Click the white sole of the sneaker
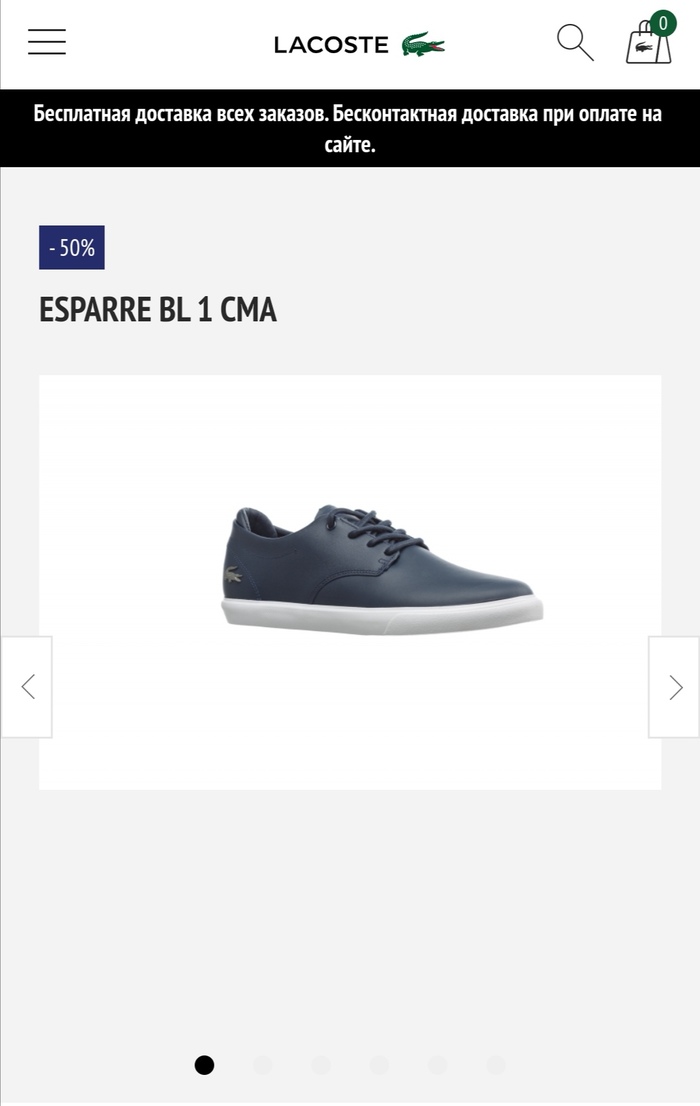Viewport: 700px width, 1106px height. 382,615
